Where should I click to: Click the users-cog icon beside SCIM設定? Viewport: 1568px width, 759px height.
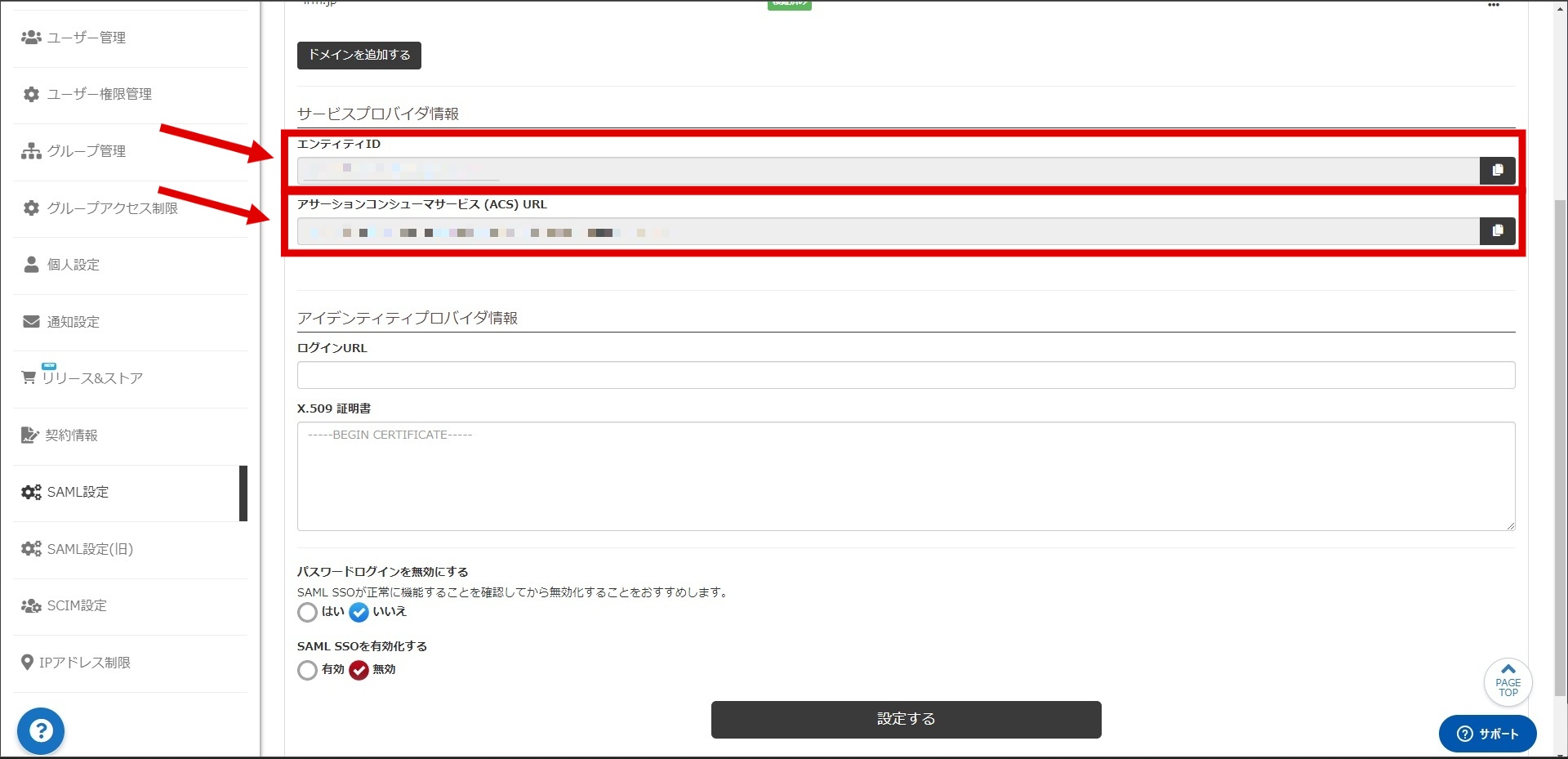tap(31, 605)
